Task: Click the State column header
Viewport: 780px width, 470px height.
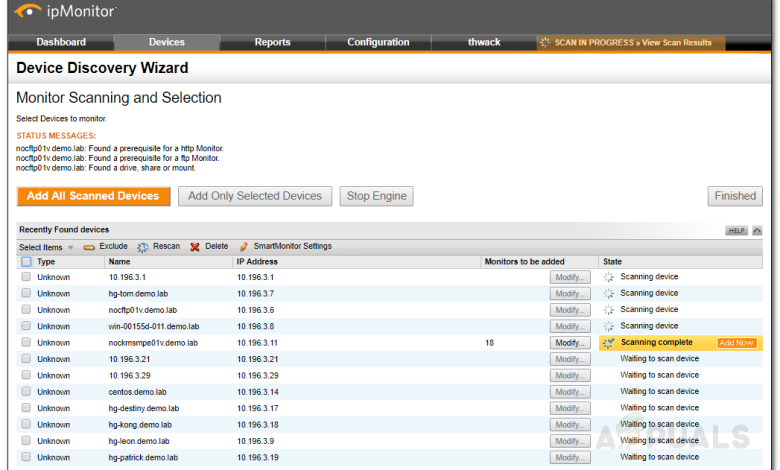Action: coord(612,262)
